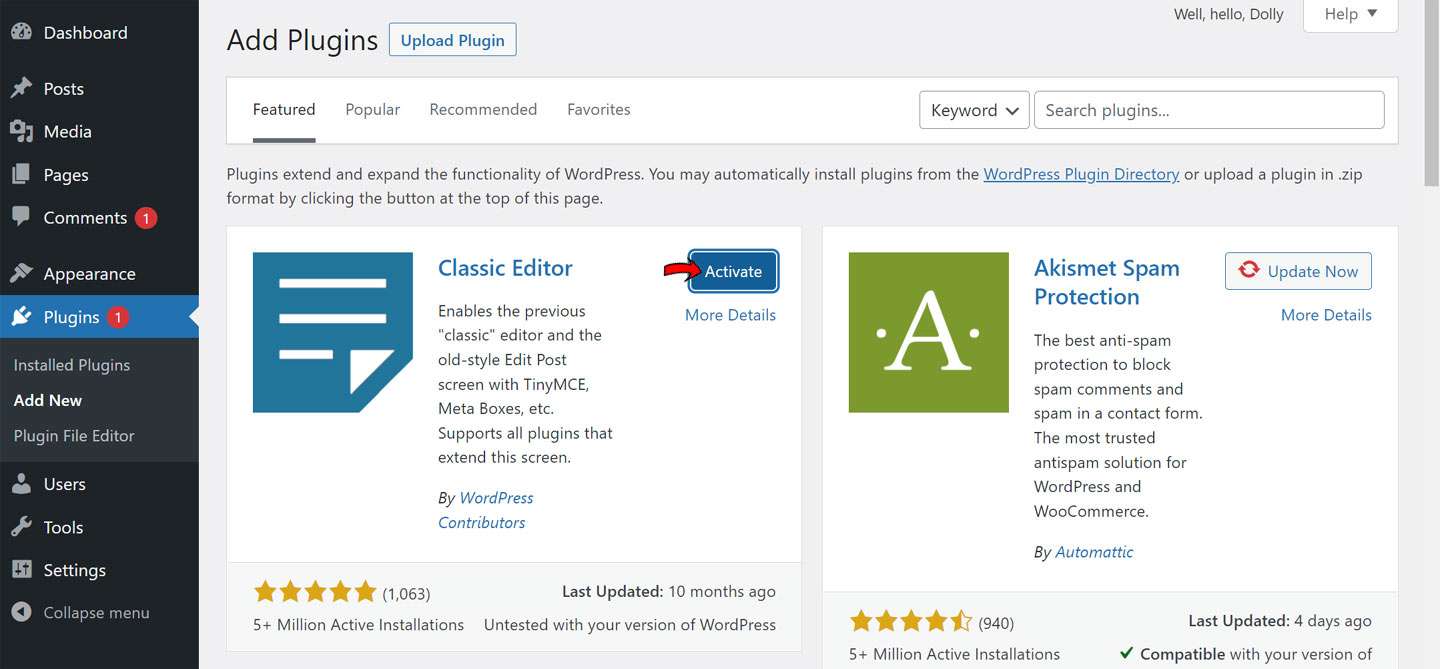Select Add New in Plugins submenu
Screen dimensions: 1440x669
pyautogui.click(x=48, y=400)
